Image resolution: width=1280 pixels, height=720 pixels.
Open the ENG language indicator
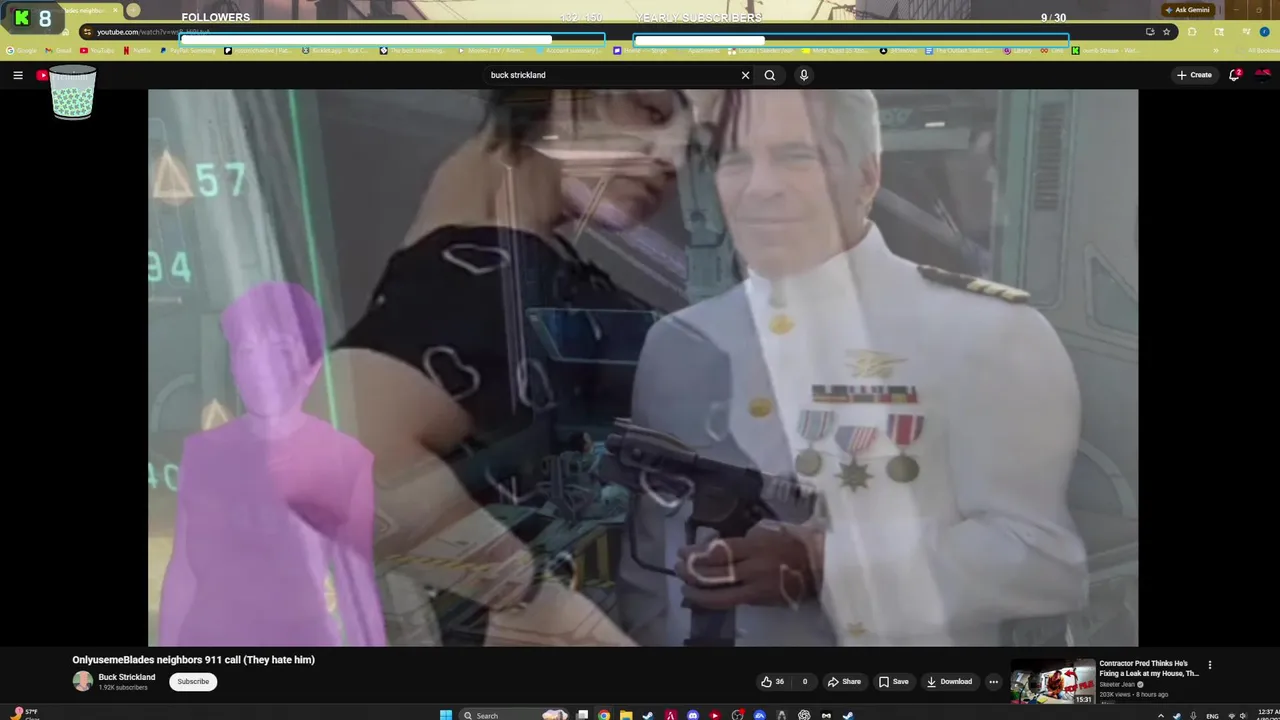tap(1213, 716)
